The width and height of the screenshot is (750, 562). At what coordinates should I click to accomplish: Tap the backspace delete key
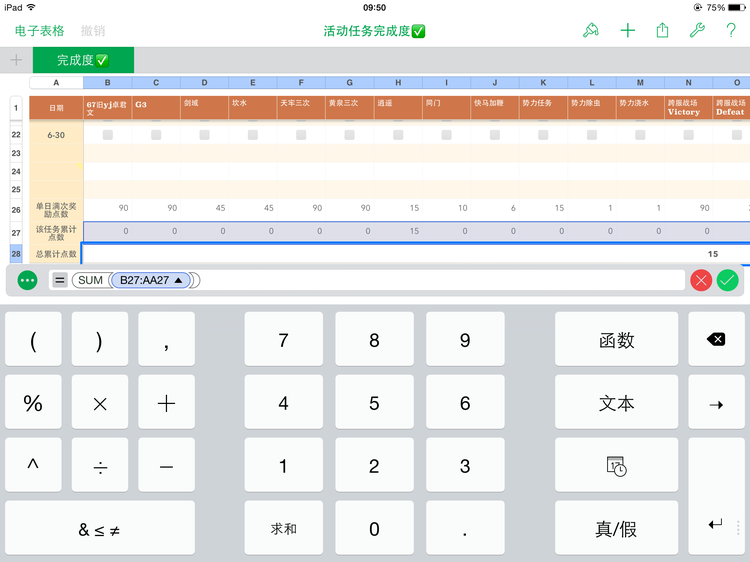(x=716, y=339)
